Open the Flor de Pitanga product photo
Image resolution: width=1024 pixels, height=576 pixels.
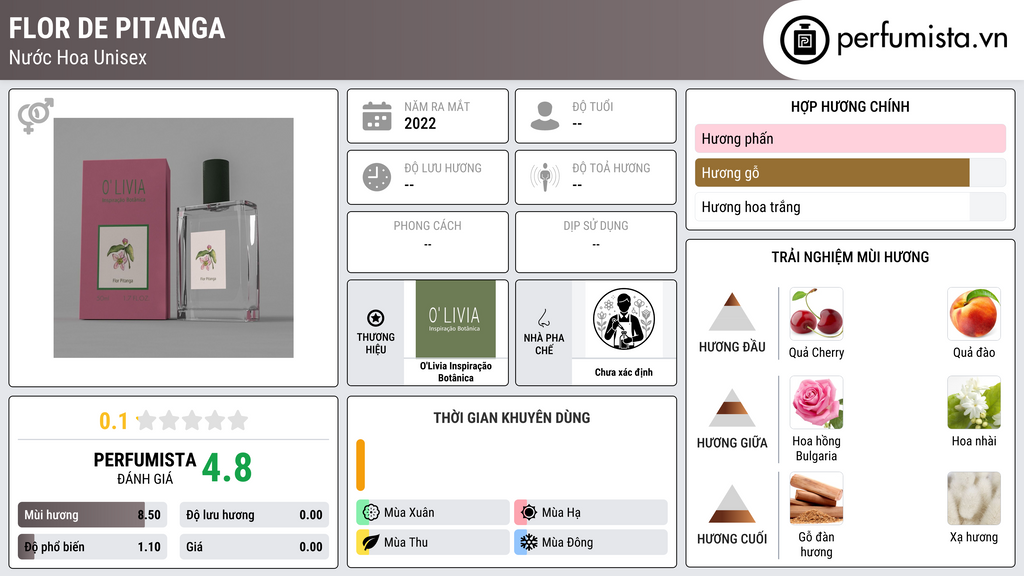point(174,238)
